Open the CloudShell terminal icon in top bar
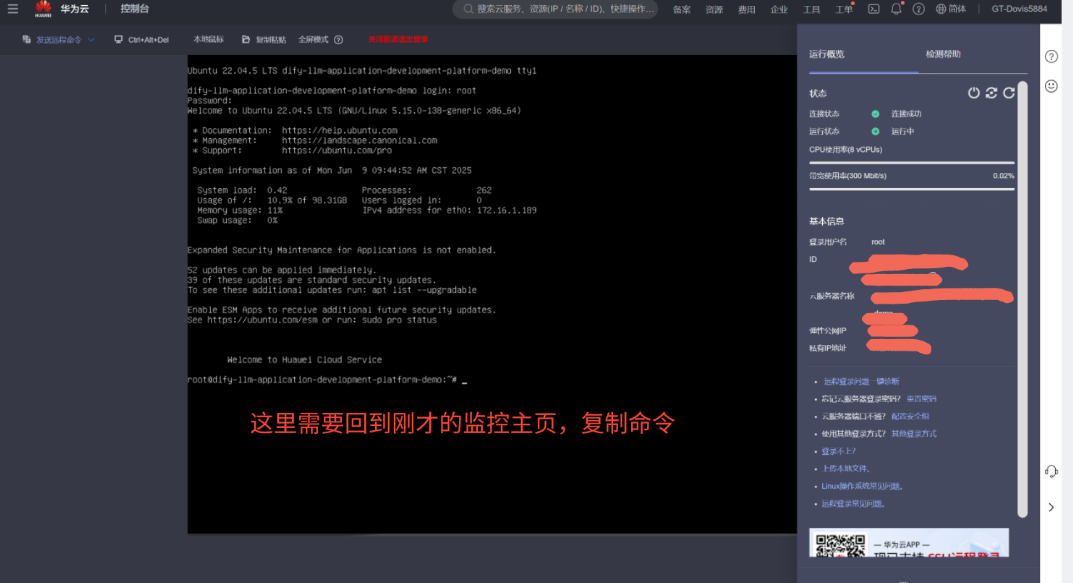The image size is (1073, 583). point(873,9)
